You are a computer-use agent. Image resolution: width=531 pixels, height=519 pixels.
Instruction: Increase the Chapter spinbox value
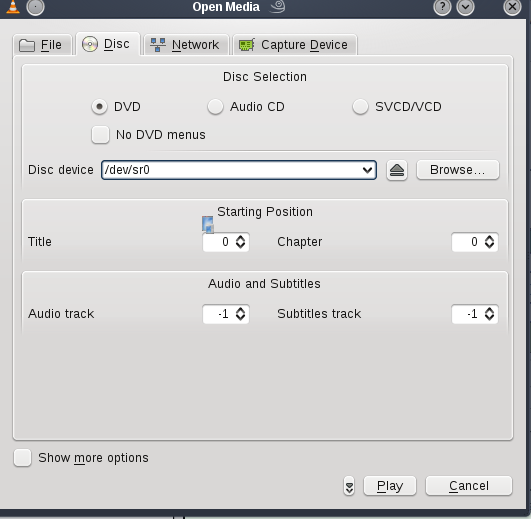489,238
